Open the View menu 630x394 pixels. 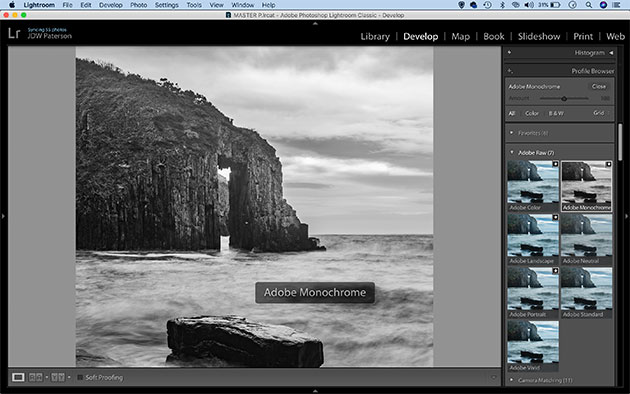point(216,5)
